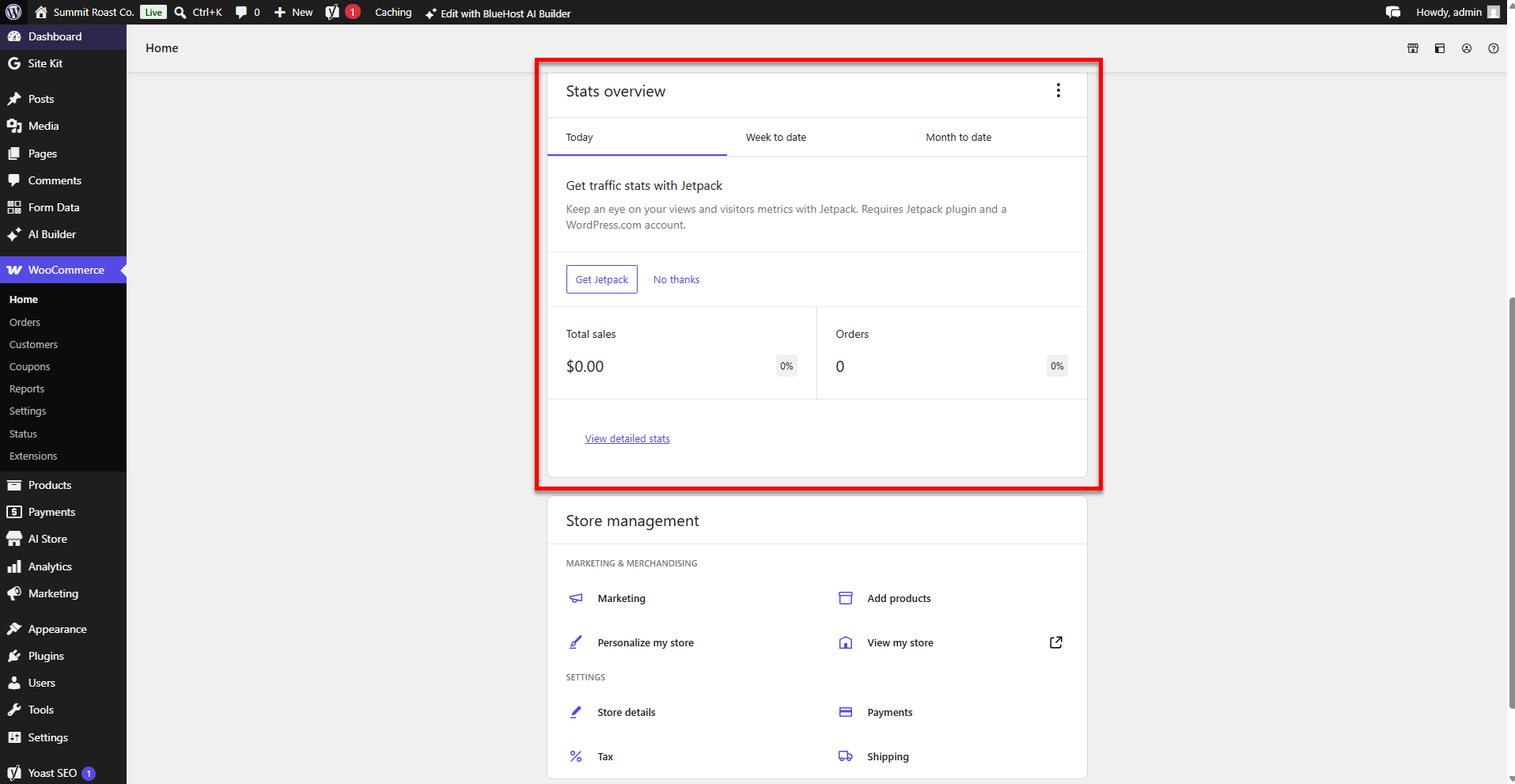The image size is (1515, 784).
Task: Dismiss with No thanks button
Action: pos(676,279)
